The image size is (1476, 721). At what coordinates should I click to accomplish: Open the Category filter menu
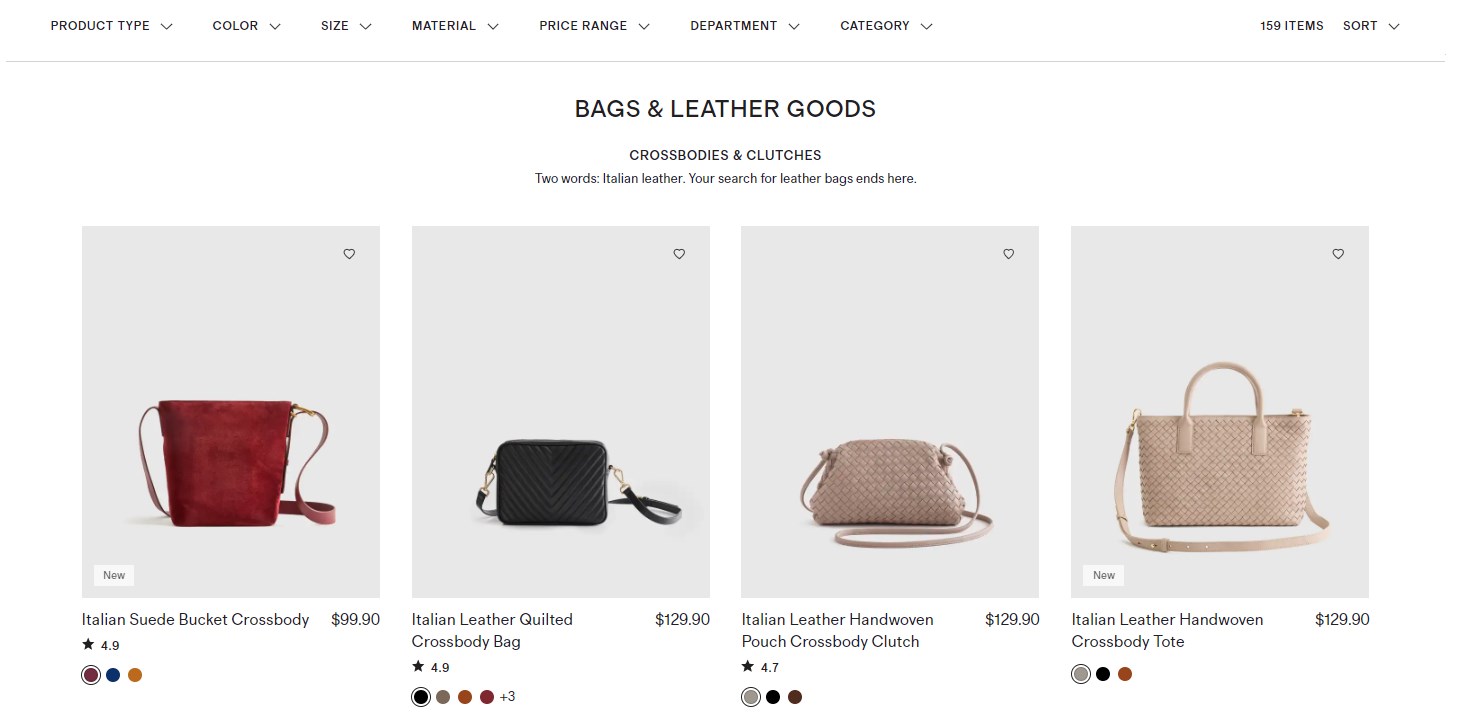(886, 26)
